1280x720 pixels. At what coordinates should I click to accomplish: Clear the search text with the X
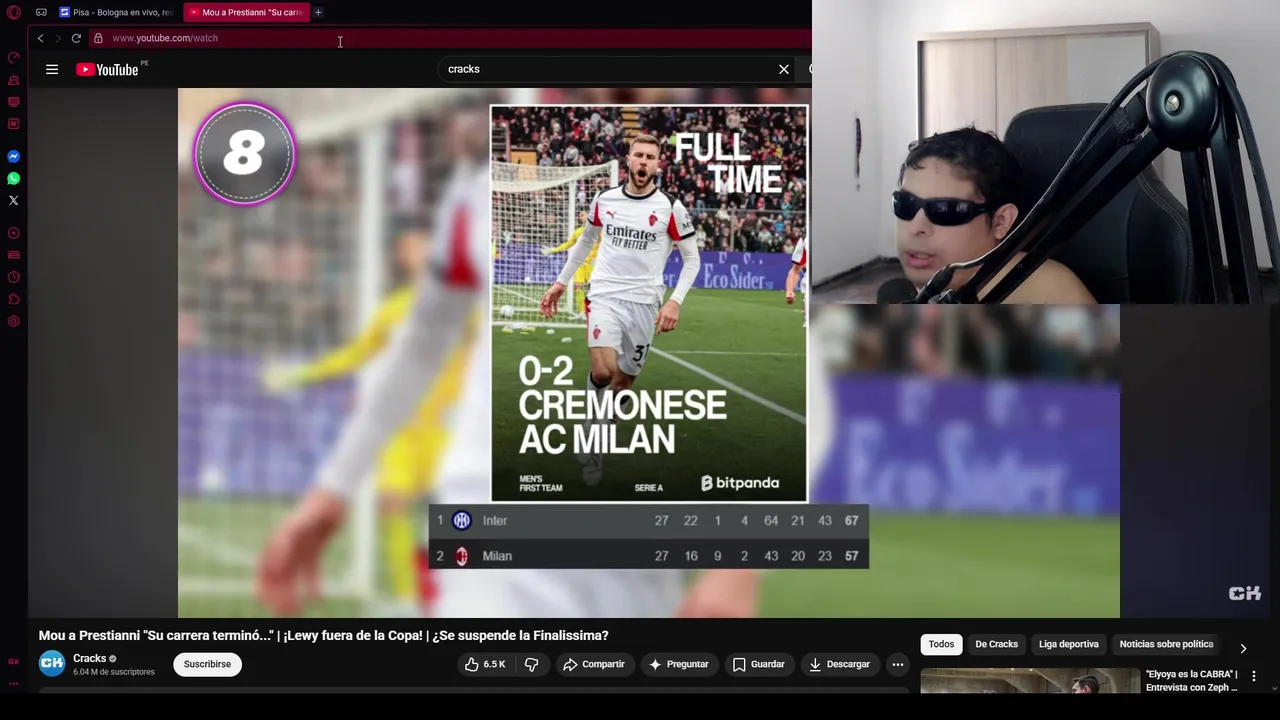coord(784,69)
